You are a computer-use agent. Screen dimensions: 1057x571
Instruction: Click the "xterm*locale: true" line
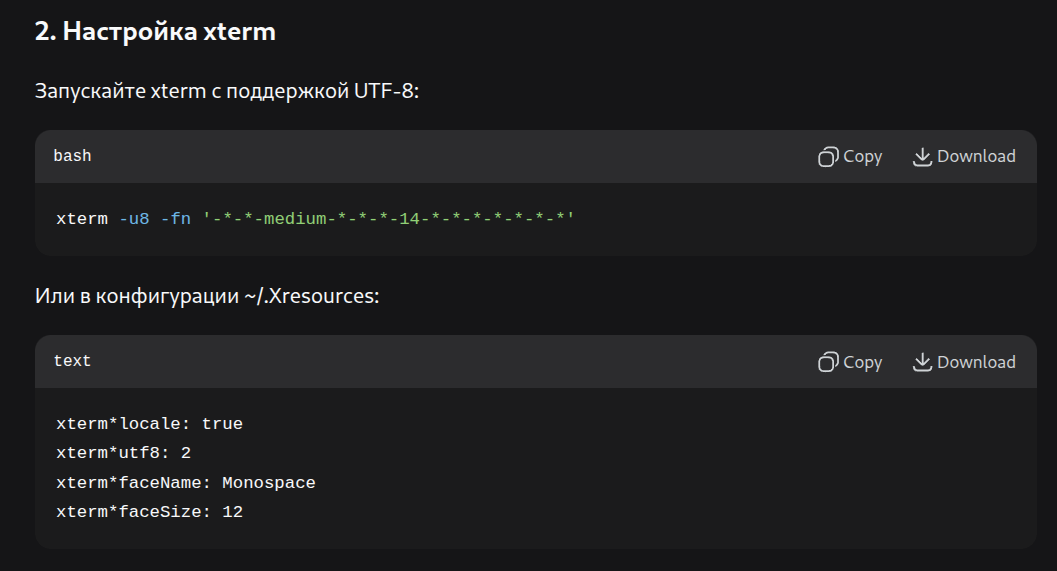149,424
